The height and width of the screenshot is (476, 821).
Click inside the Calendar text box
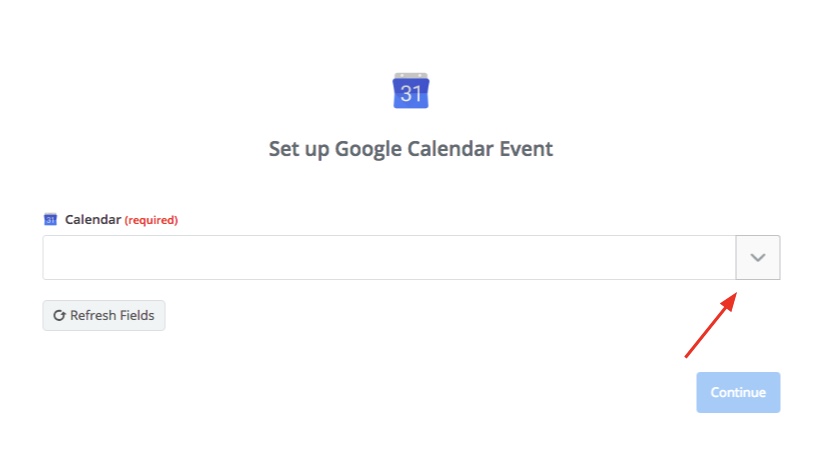(389, 257)
